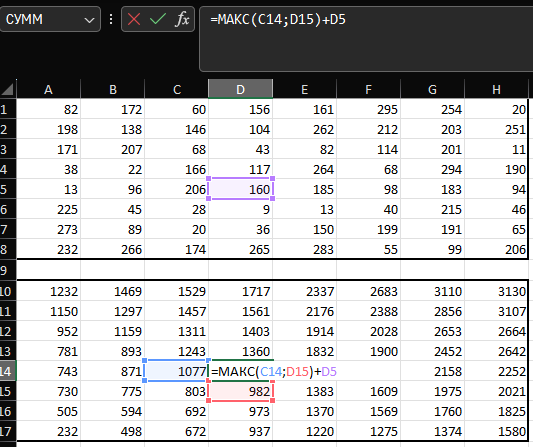
Task: Select row 14 header
Action: (x=8, y=371)
